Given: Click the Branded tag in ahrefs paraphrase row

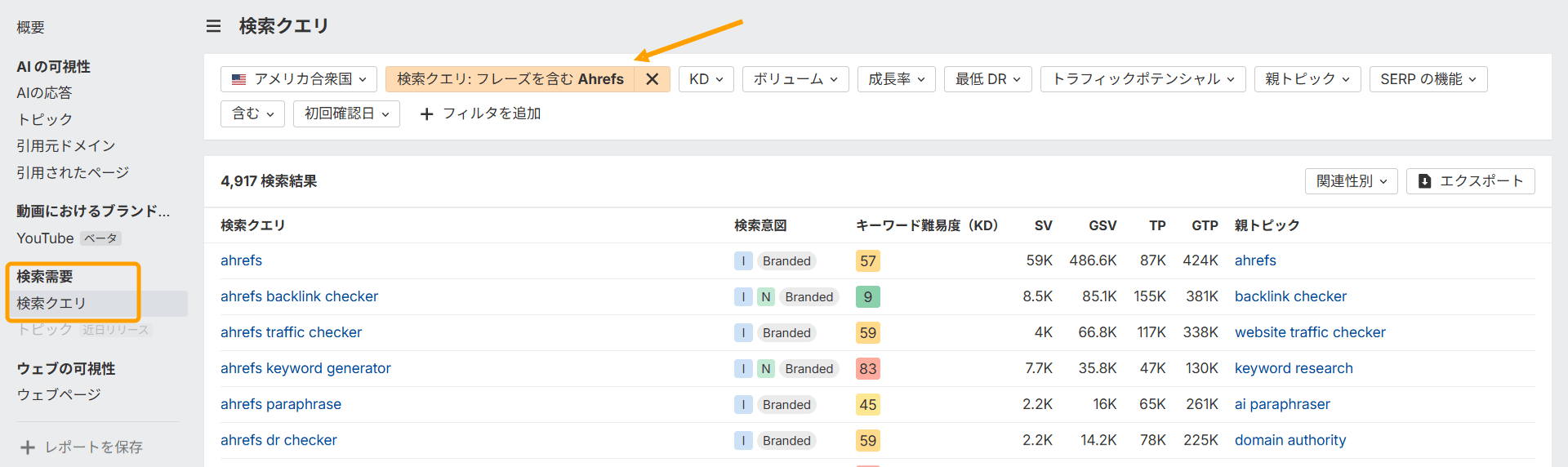Looking at the screenshot, I should [x=786, y=405].
